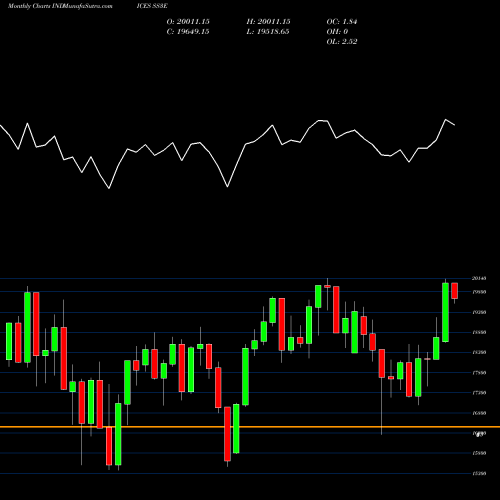
Task: Click the 'OL: 2.52' reading
Action: [x=342, y=42]
